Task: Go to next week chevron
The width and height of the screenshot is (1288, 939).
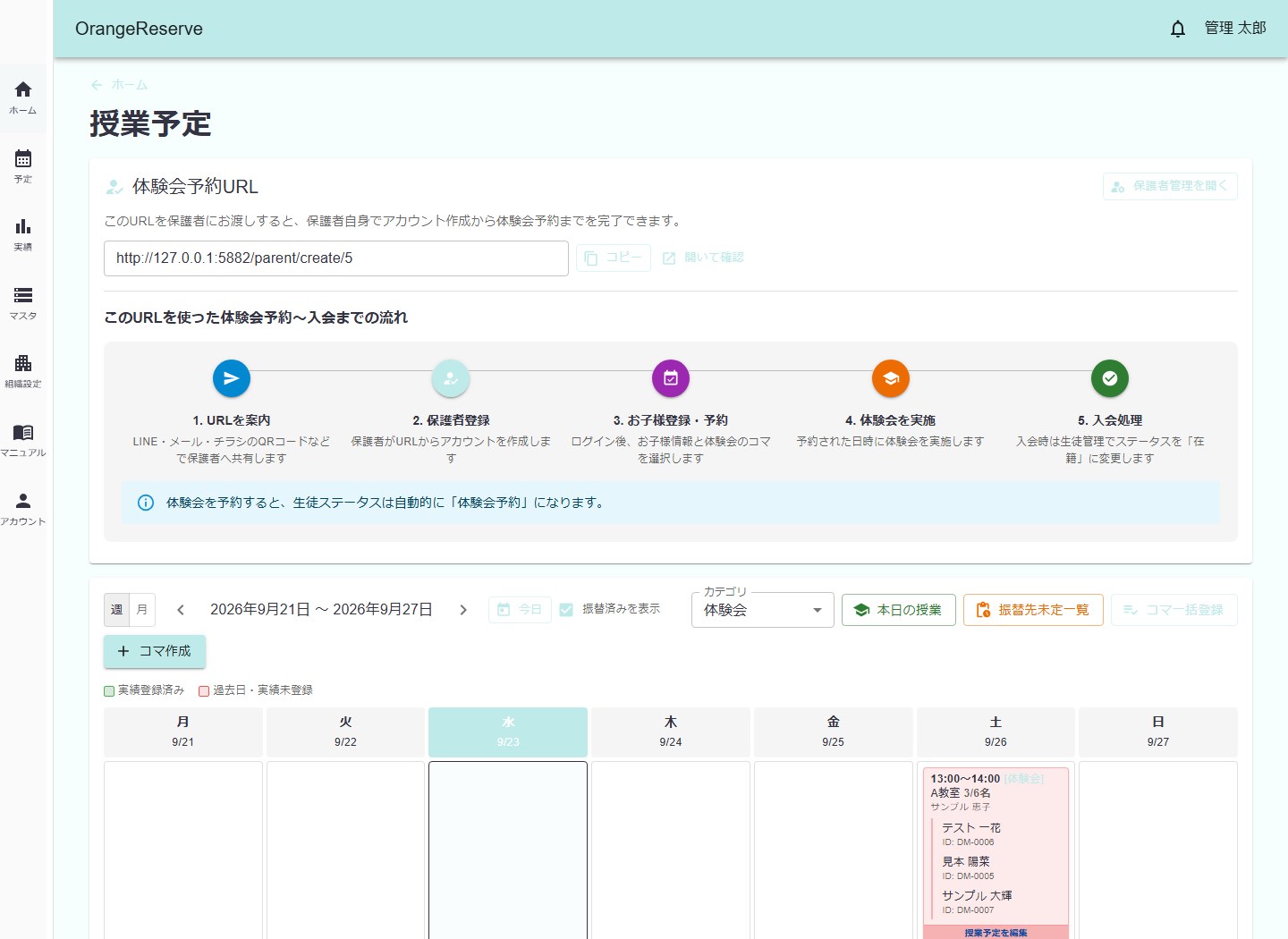Action: [x=463, y=610]
